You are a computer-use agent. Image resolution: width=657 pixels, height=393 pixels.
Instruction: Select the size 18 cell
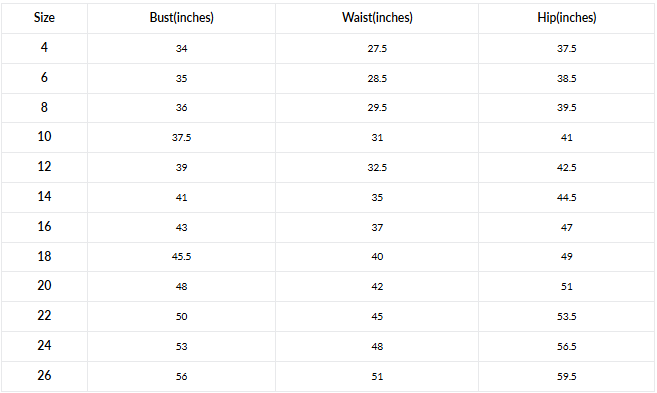point(44,256)
